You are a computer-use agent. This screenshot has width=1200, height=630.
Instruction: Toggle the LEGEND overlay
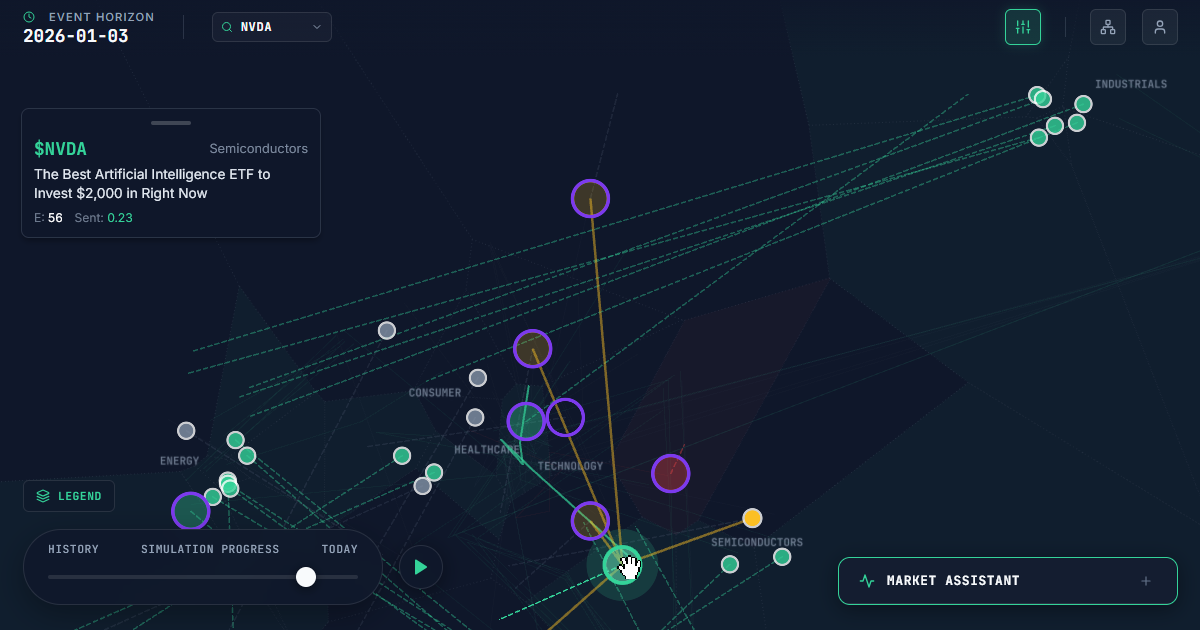click(69, 495)
